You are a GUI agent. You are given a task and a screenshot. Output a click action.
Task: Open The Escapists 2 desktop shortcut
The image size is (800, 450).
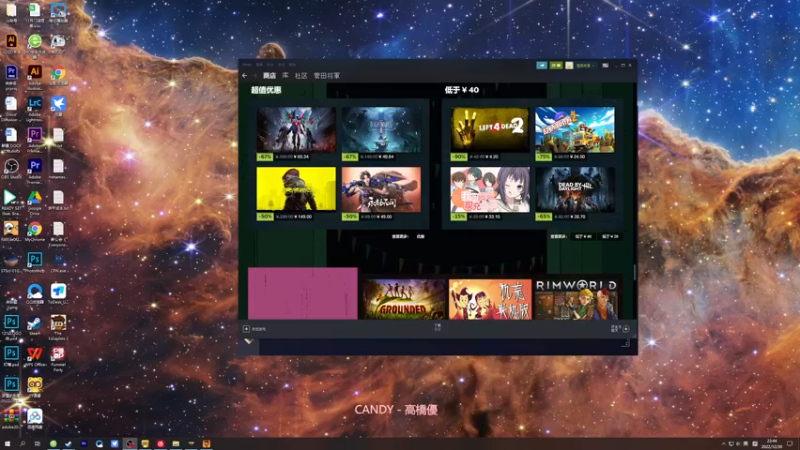[x=58, y=328]
